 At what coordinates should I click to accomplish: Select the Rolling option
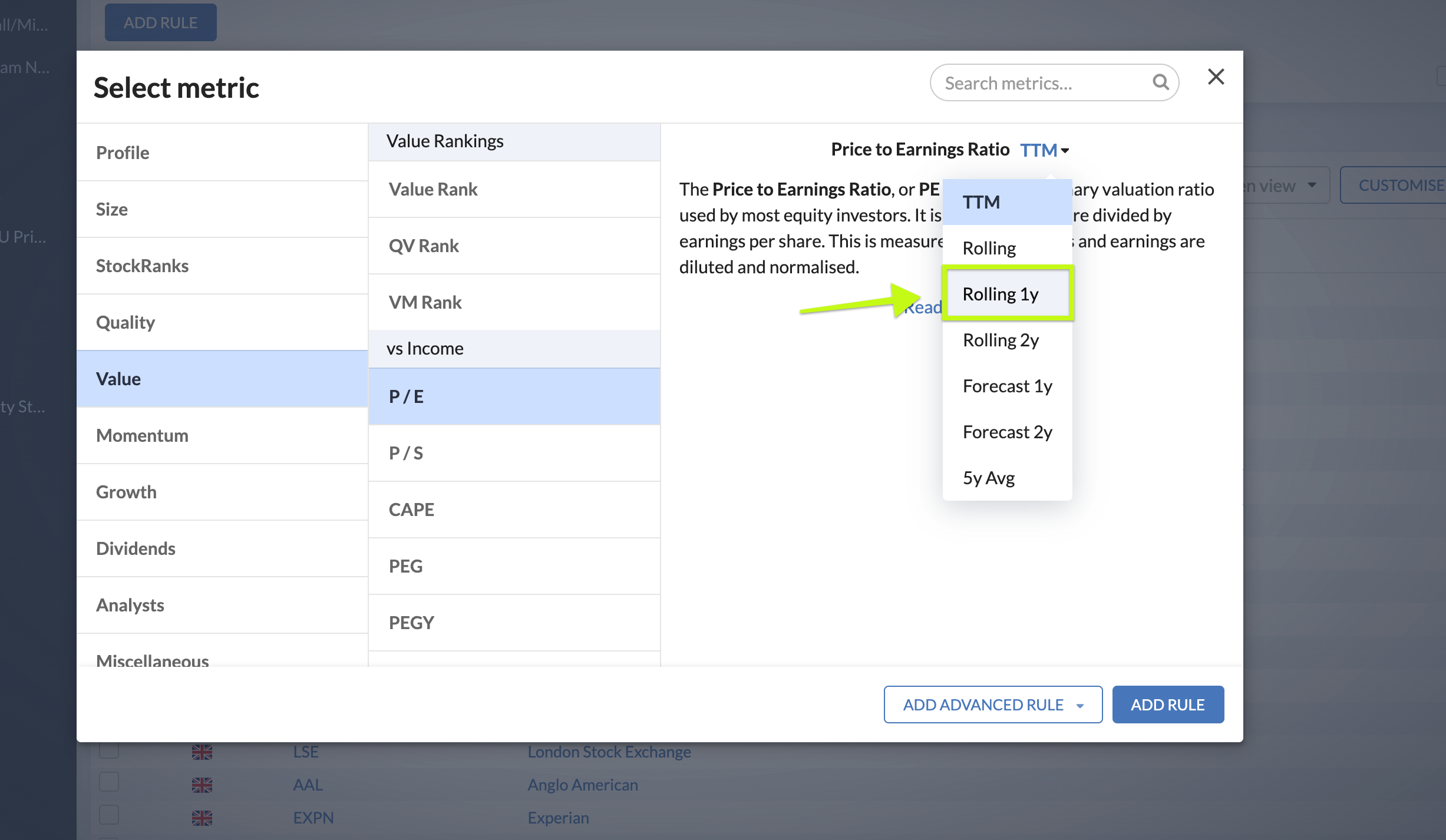pos(1007,248)
